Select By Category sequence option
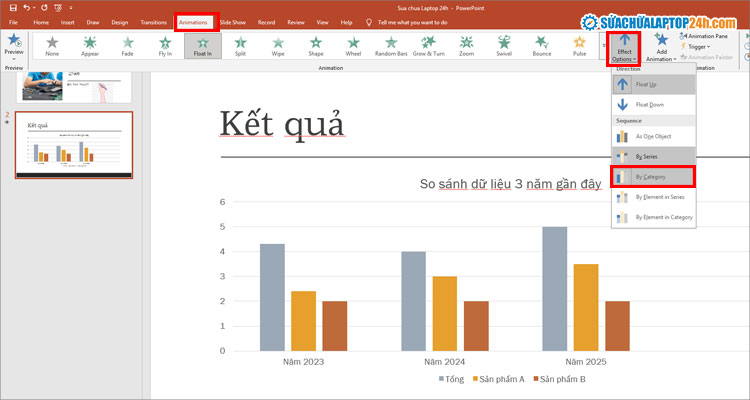This screenshot has width=750, height=400. (653, 177)
